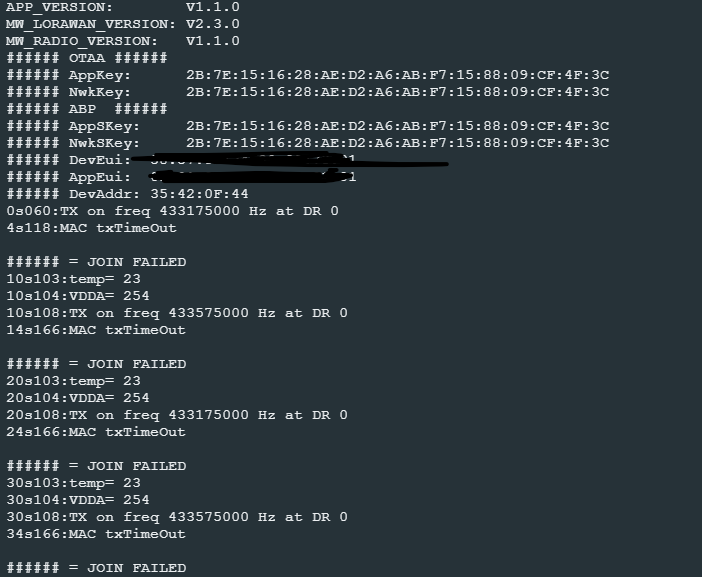The image size is (702, 577).
Task: Click the 14s166 MAC txTimeOut line
Action: coord(95,330)
